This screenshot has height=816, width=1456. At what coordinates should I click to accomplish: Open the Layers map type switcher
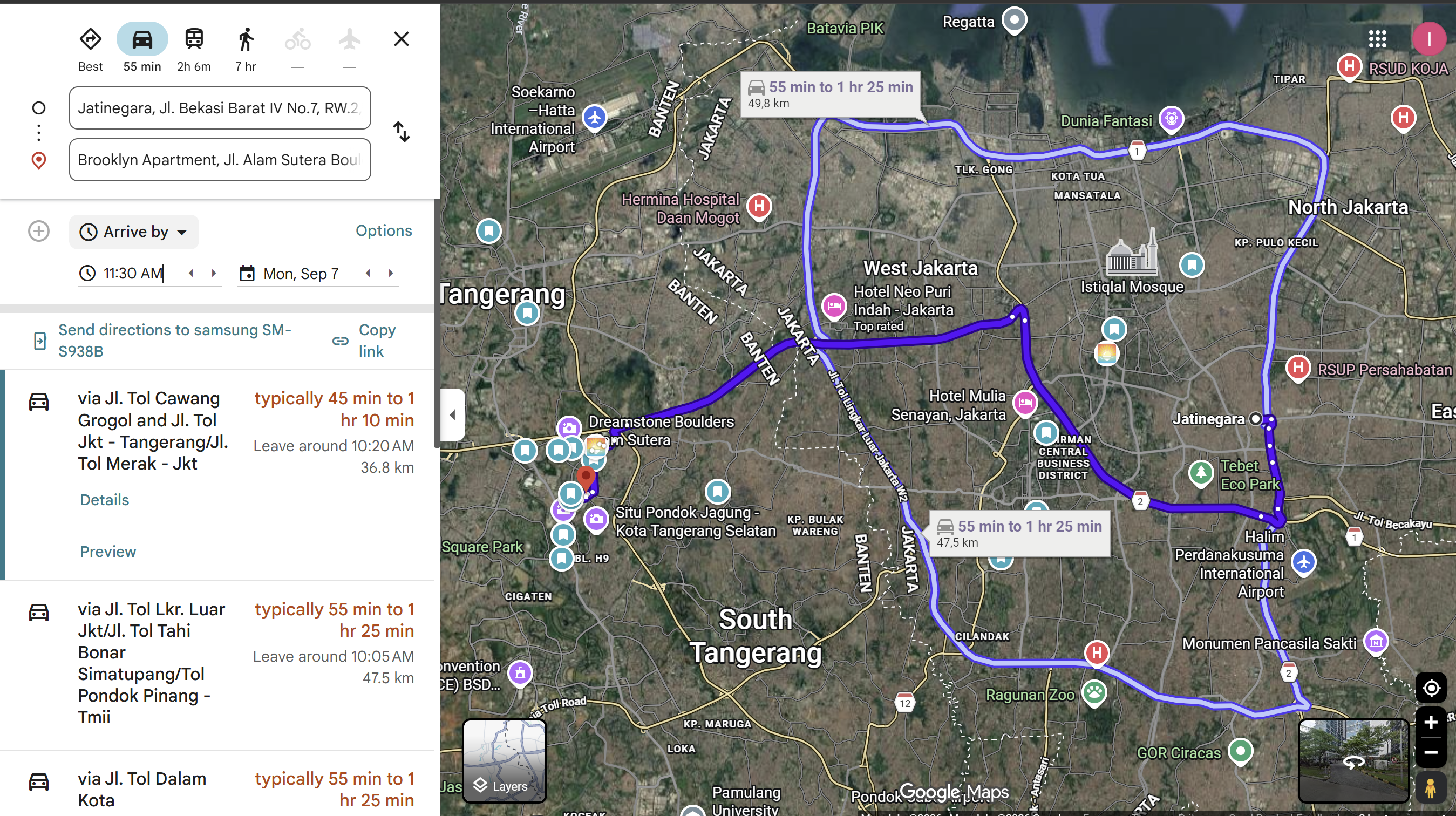point(505,761)
